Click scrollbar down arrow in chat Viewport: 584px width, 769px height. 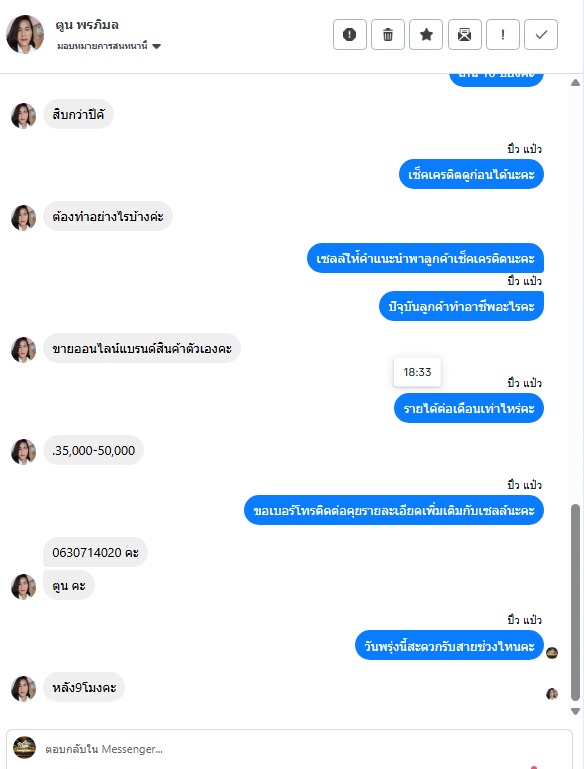[576, 711]
